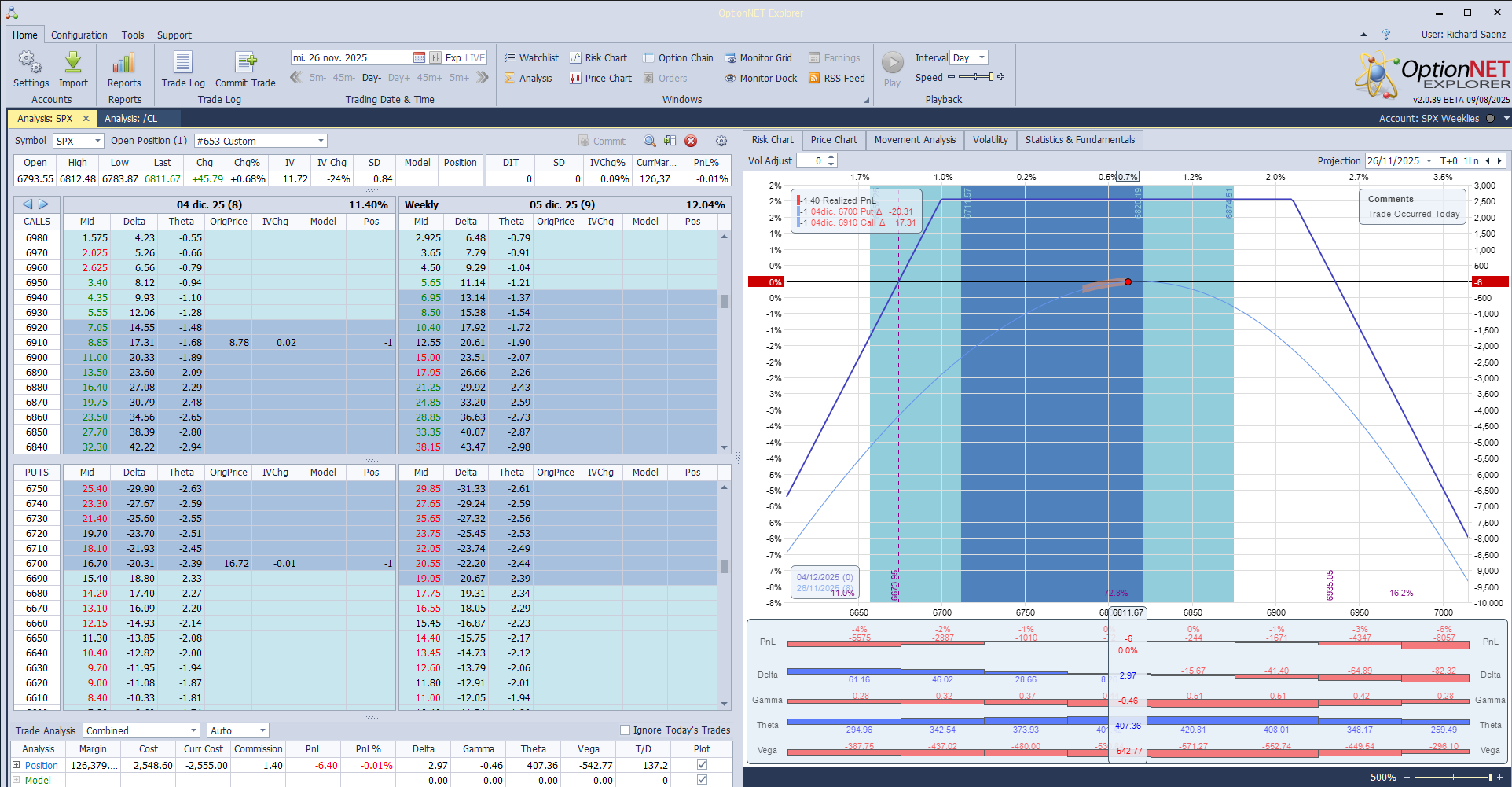Step back with the 45m- button
The height and width of the screenshot is (787, 1512).
pos(344,78)
